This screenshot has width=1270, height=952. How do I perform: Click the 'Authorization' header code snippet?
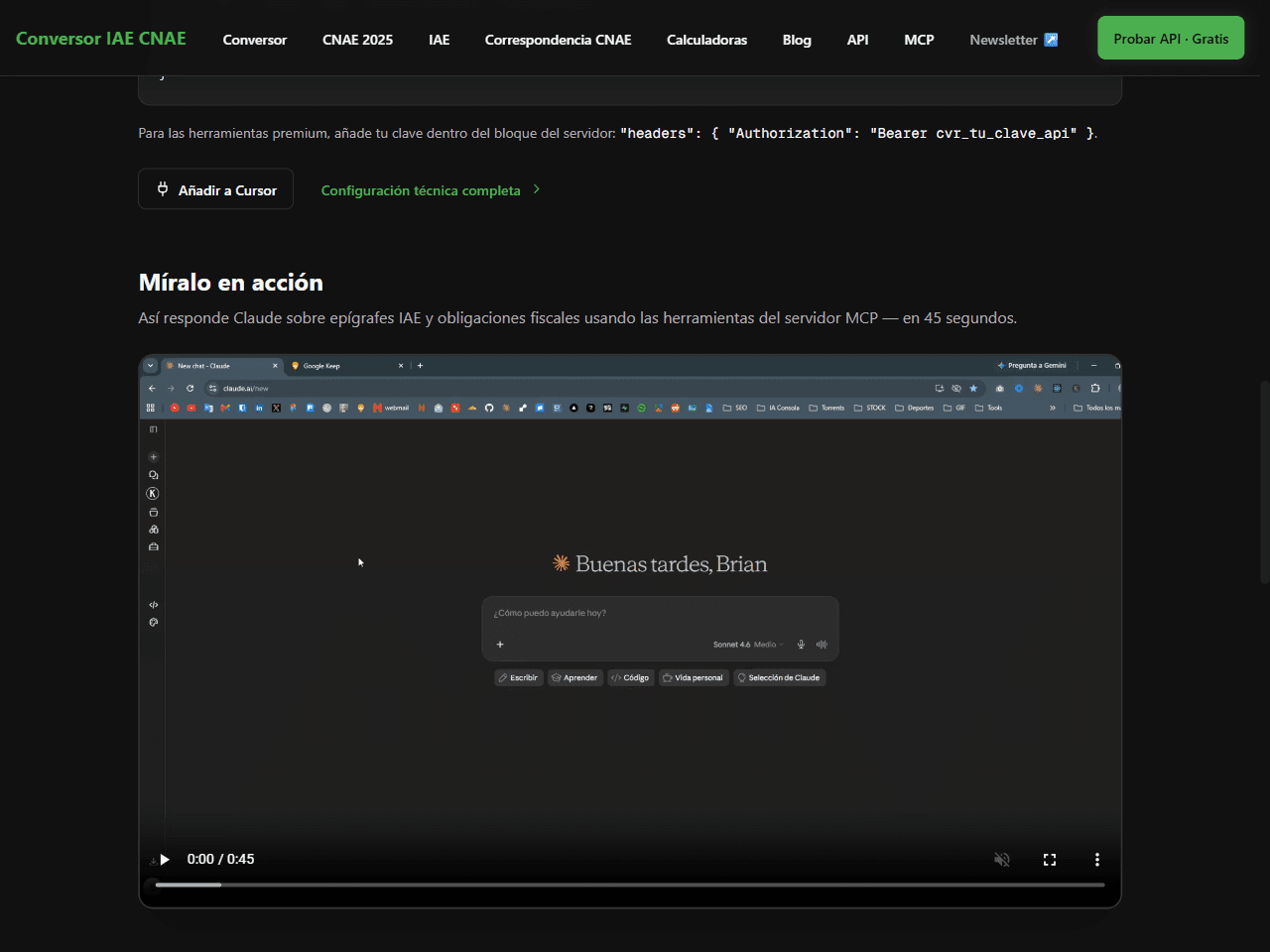tap(858, 133)
